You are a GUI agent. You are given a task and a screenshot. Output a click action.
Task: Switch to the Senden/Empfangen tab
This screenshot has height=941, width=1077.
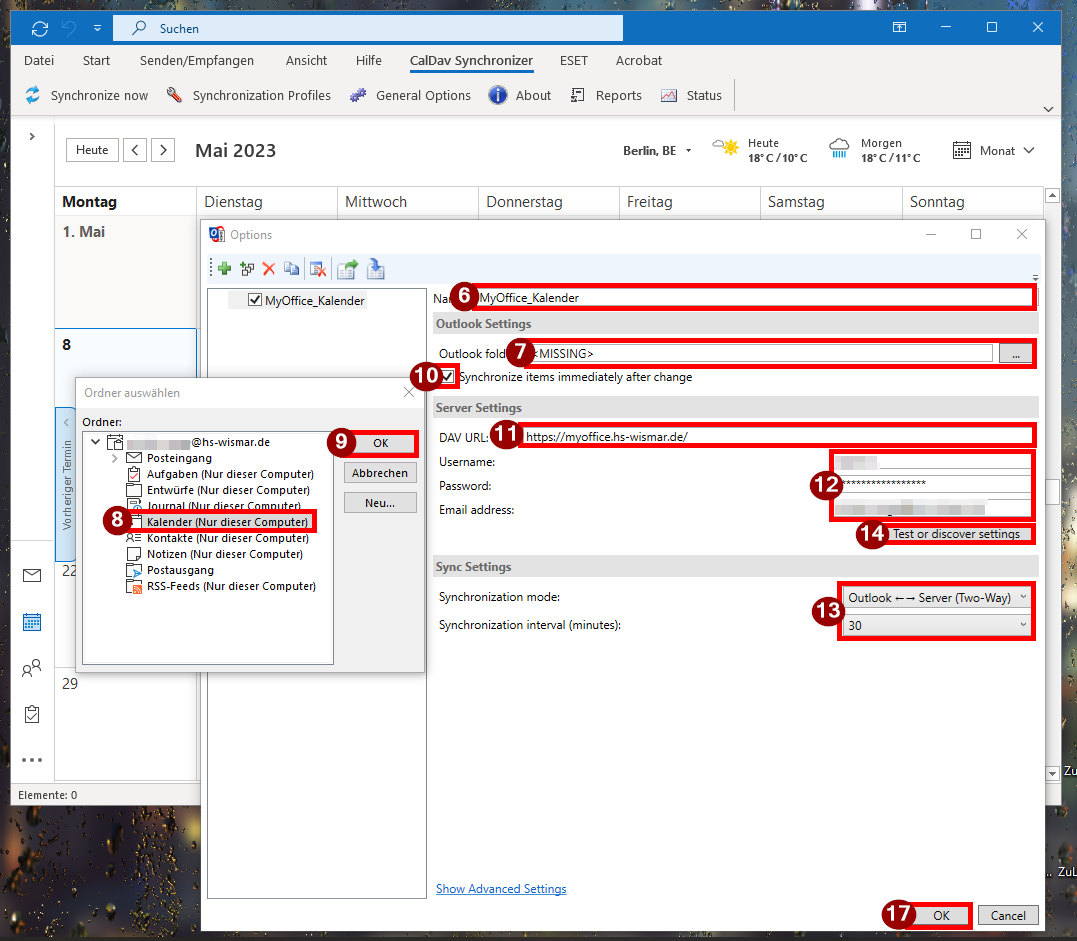[197, 60]
